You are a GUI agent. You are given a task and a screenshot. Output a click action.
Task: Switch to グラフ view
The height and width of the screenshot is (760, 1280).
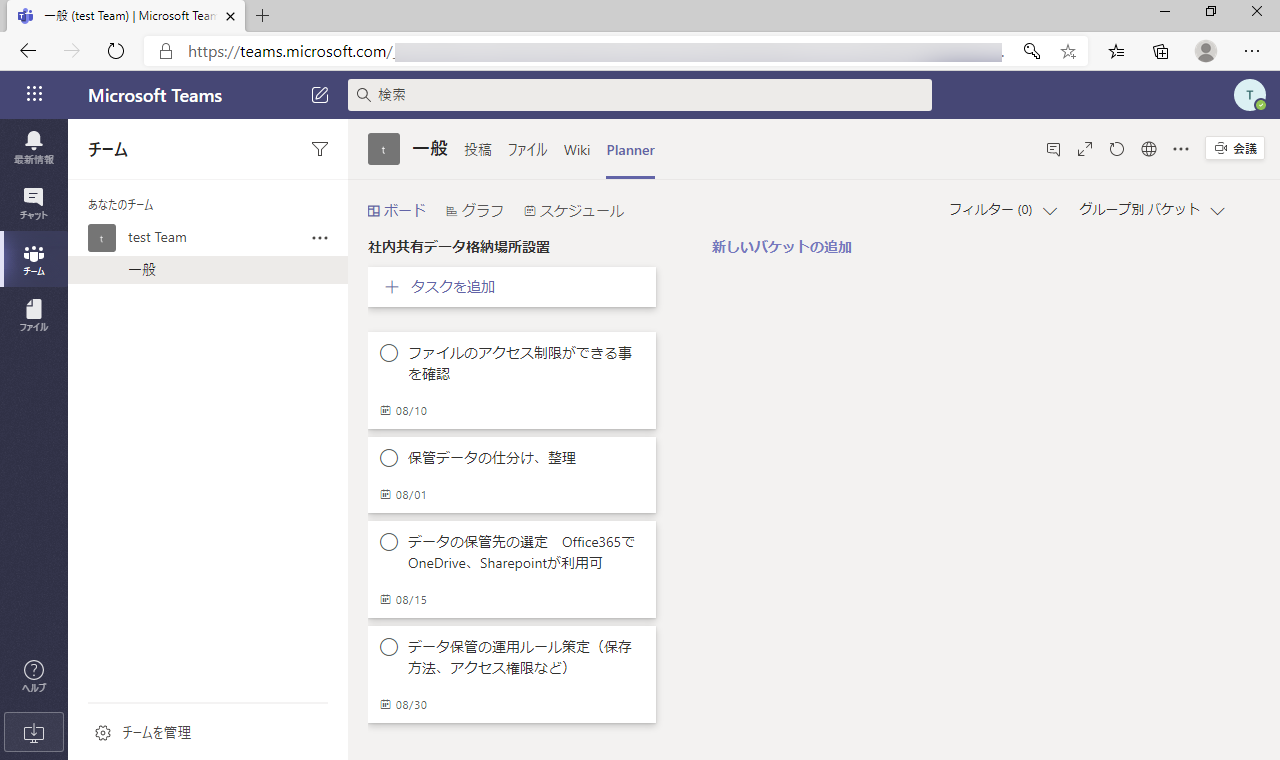[475, 211]
